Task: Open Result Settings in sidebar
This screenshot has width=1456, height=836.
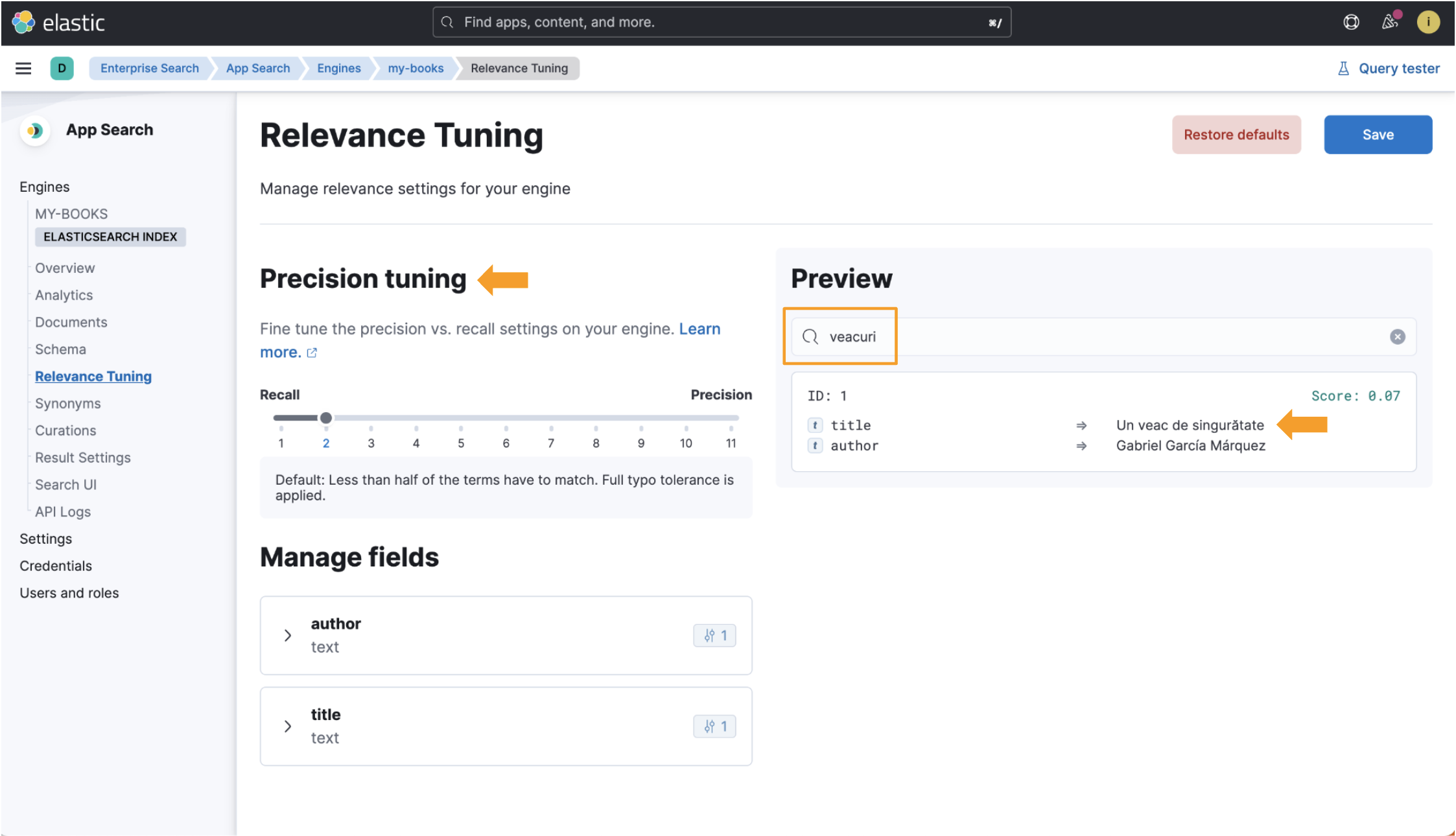Action: pyautogui.click(x=83, y=458)
